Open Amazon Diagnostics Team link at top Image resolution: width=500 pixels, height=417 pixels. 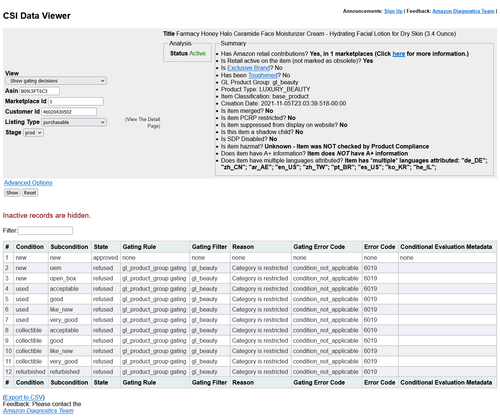(x=463, y=11)
